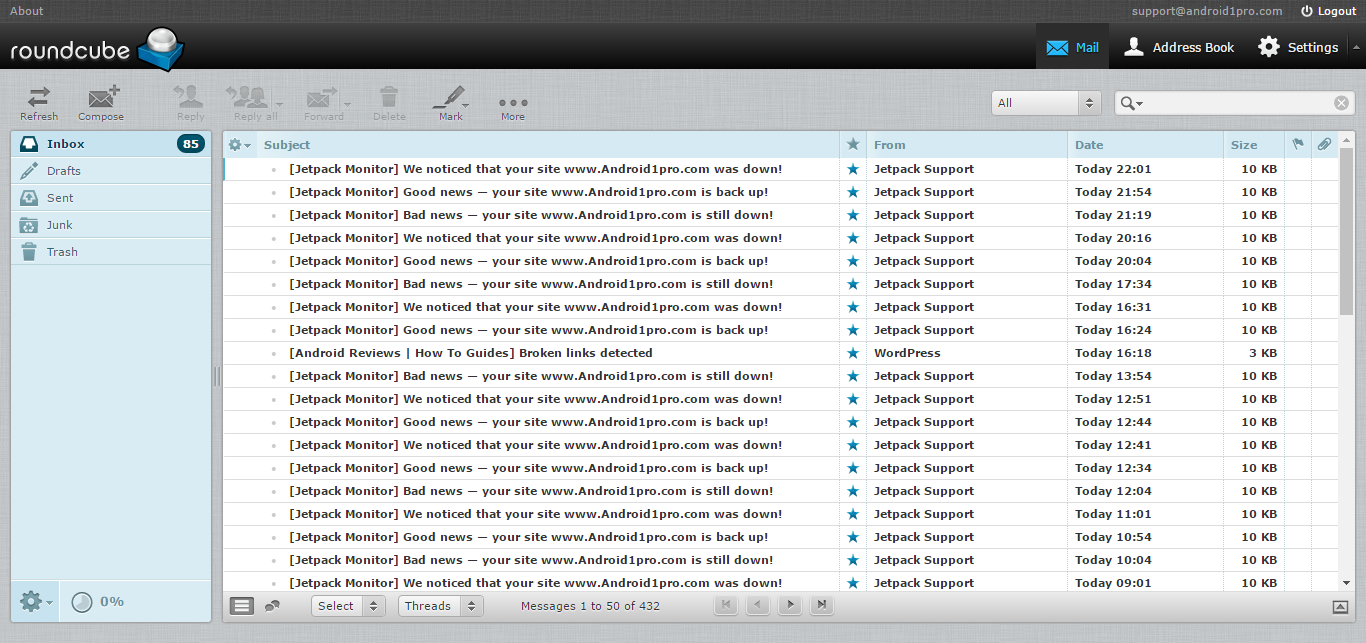
Task: Open the list options gear in Subject header
Action: point(240,145)
